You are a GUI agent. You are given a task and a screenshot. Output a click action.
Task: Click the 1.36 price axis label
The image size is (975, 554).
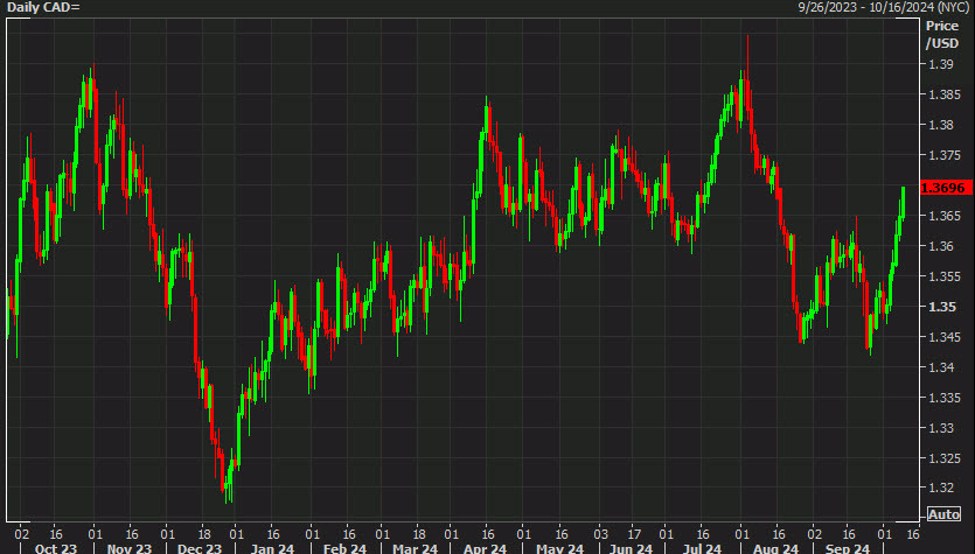941,246
